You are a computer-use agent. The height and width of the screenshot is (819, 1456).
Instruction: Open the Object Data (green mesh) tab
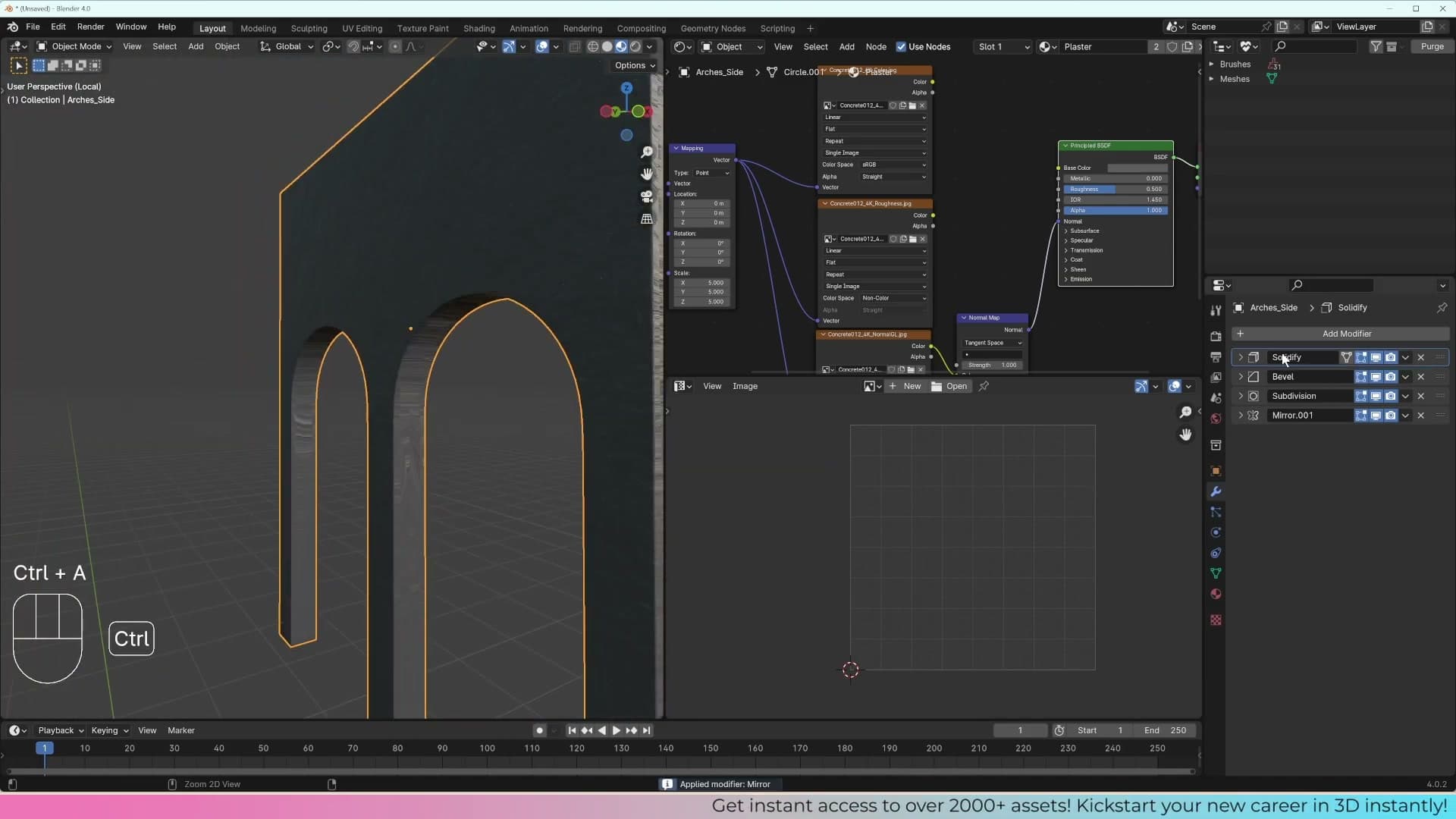click(1216, 573)
